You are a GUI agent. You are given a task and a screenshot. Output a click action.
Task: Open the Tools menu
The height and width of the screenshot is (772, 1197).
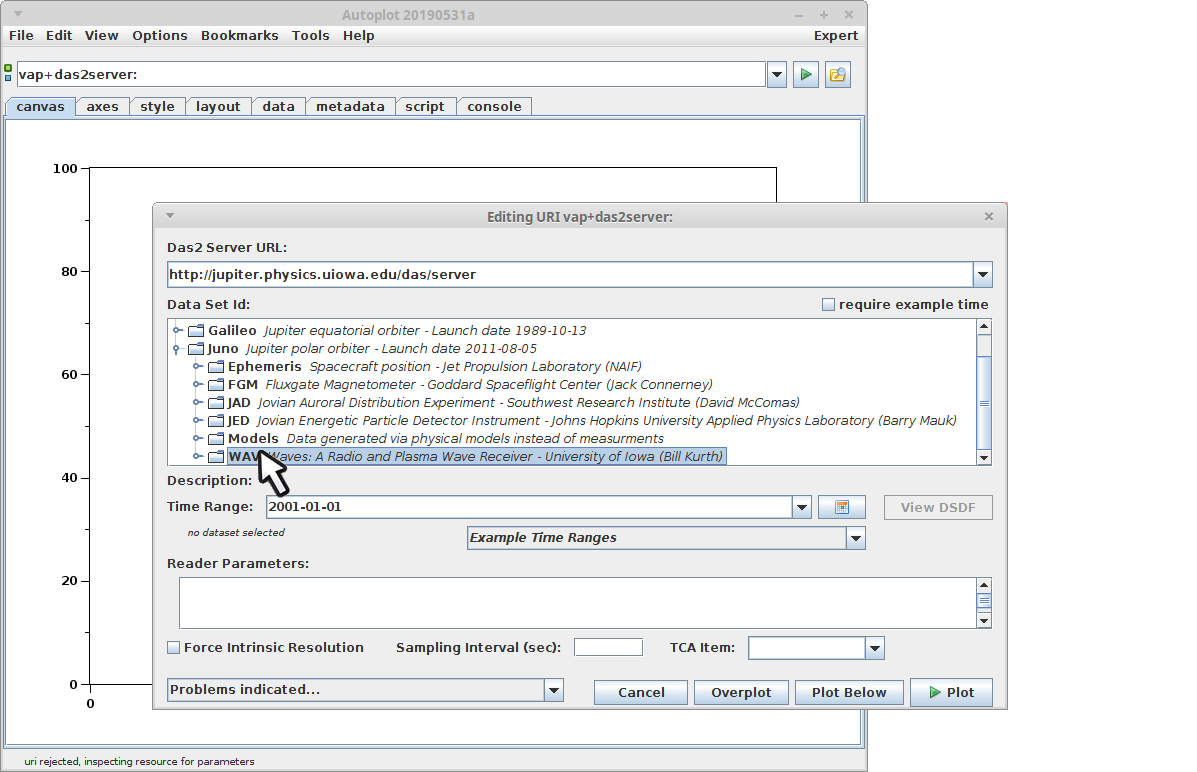click(311, 36)
